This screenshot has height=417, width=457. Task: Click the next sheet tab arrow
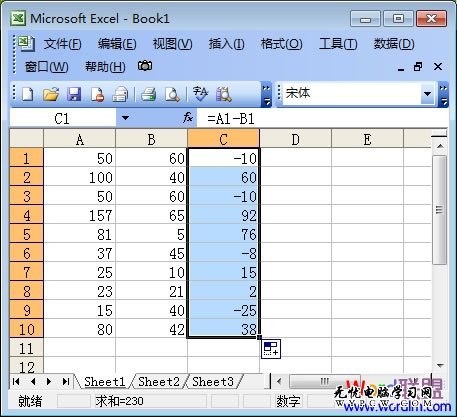pyautogui.click(x=49, y=381)
